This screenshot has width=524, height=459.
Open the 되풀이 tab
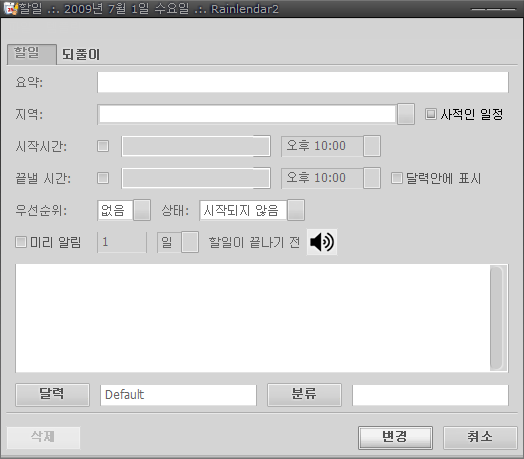pyautogui.click(x=81, y=54)
